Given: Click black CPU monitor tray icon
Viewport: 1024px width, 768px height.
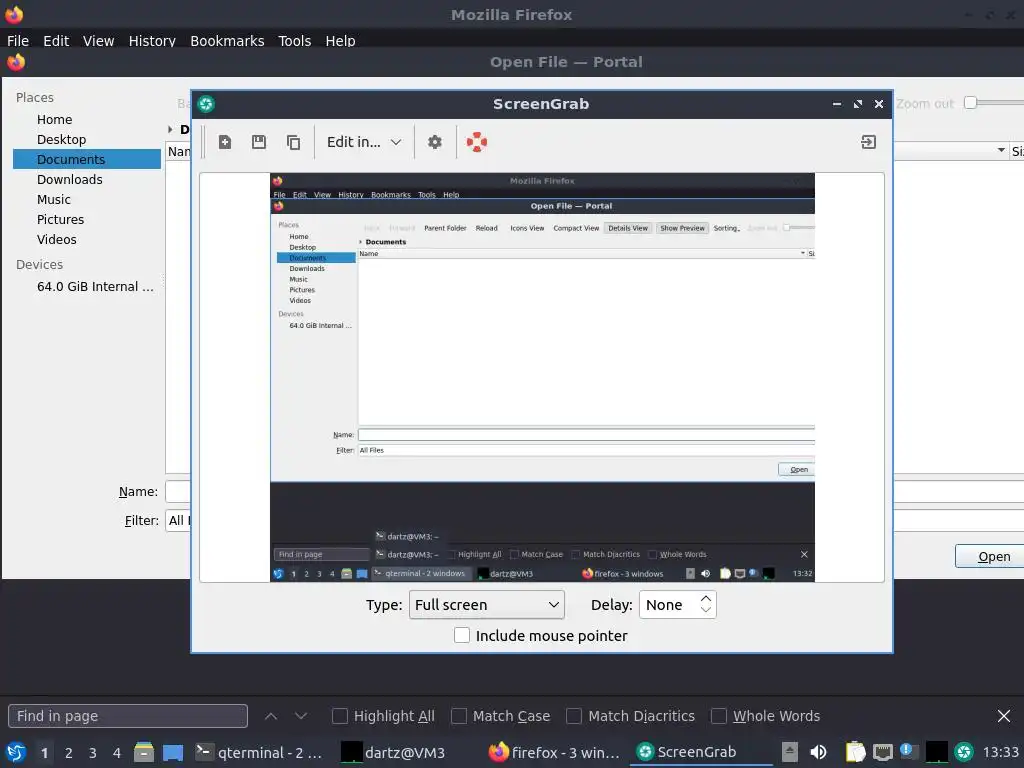Looking at the screenshot, I should point(936,752).
